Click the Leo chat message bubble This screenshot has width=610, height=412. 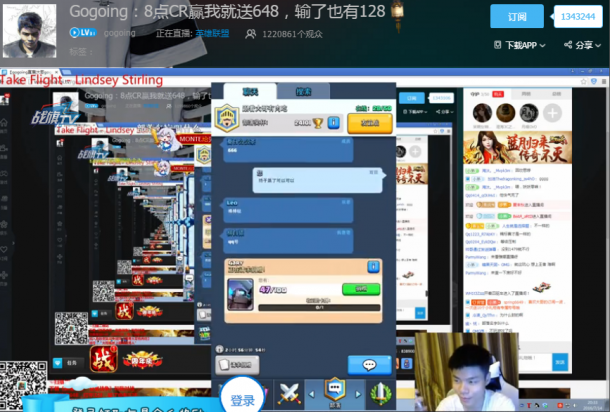(288, 210)
